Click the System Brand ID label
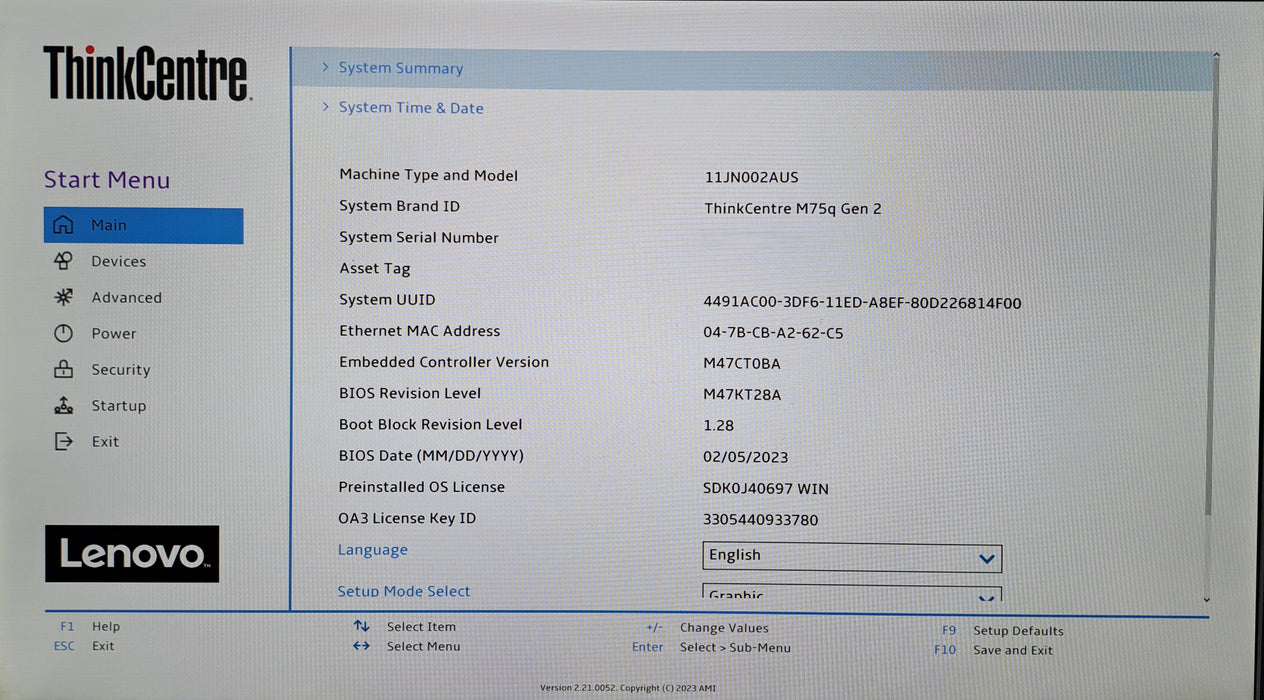 [x=400, y=206]
